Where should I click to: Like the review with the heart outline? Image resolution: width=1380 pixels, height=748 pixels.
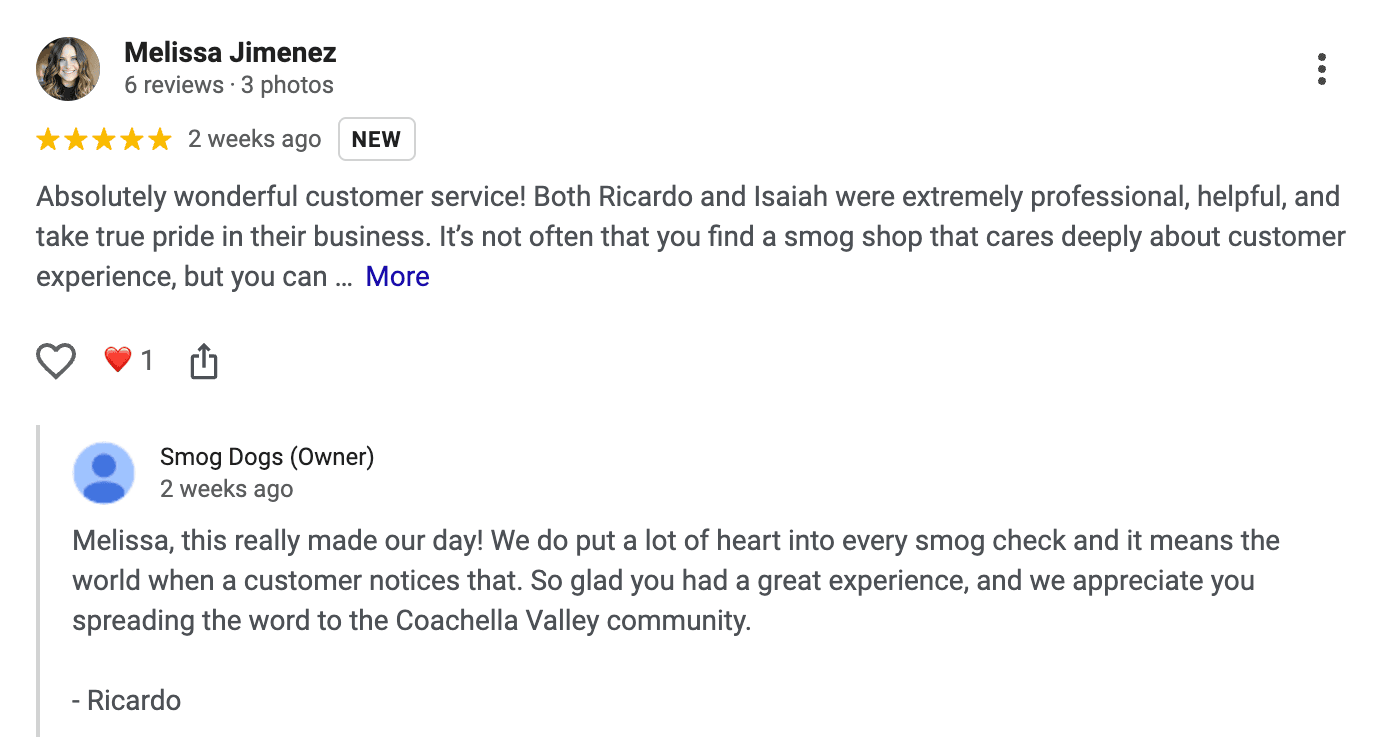click(56, 361)
